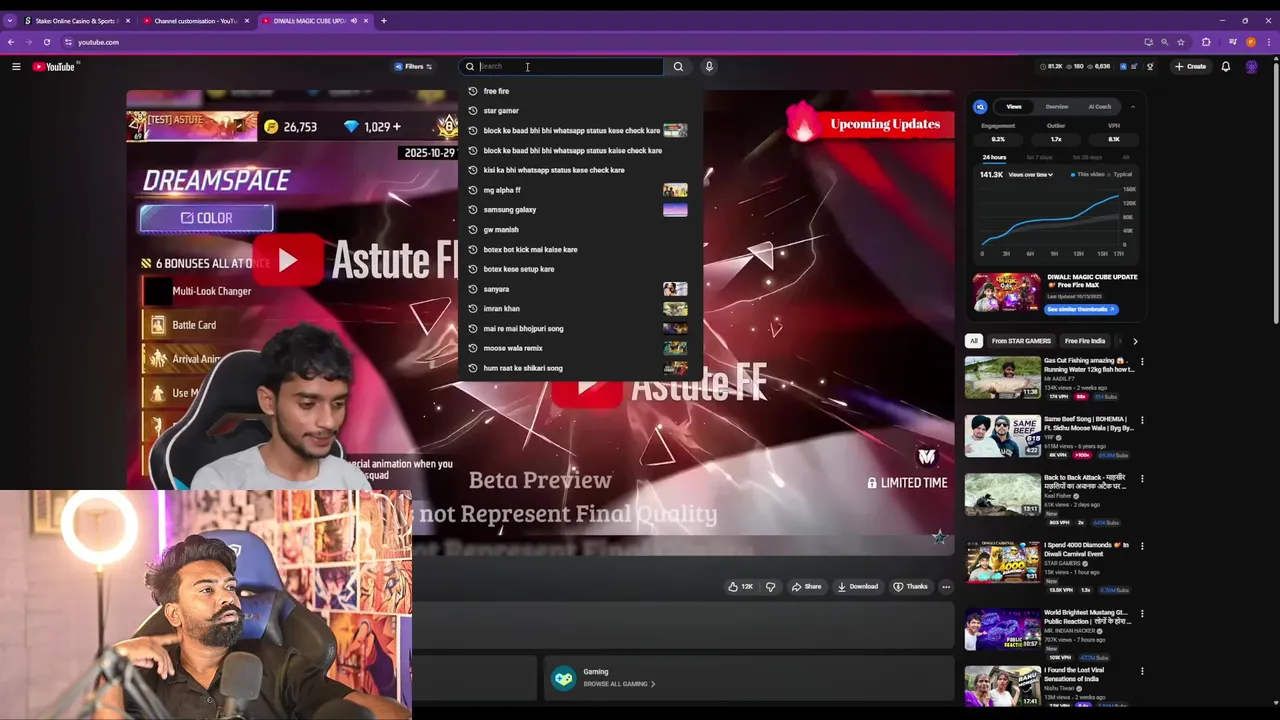Click the Create button
This screenshot has height=720, width=1280.
[x=1190, y=67]
